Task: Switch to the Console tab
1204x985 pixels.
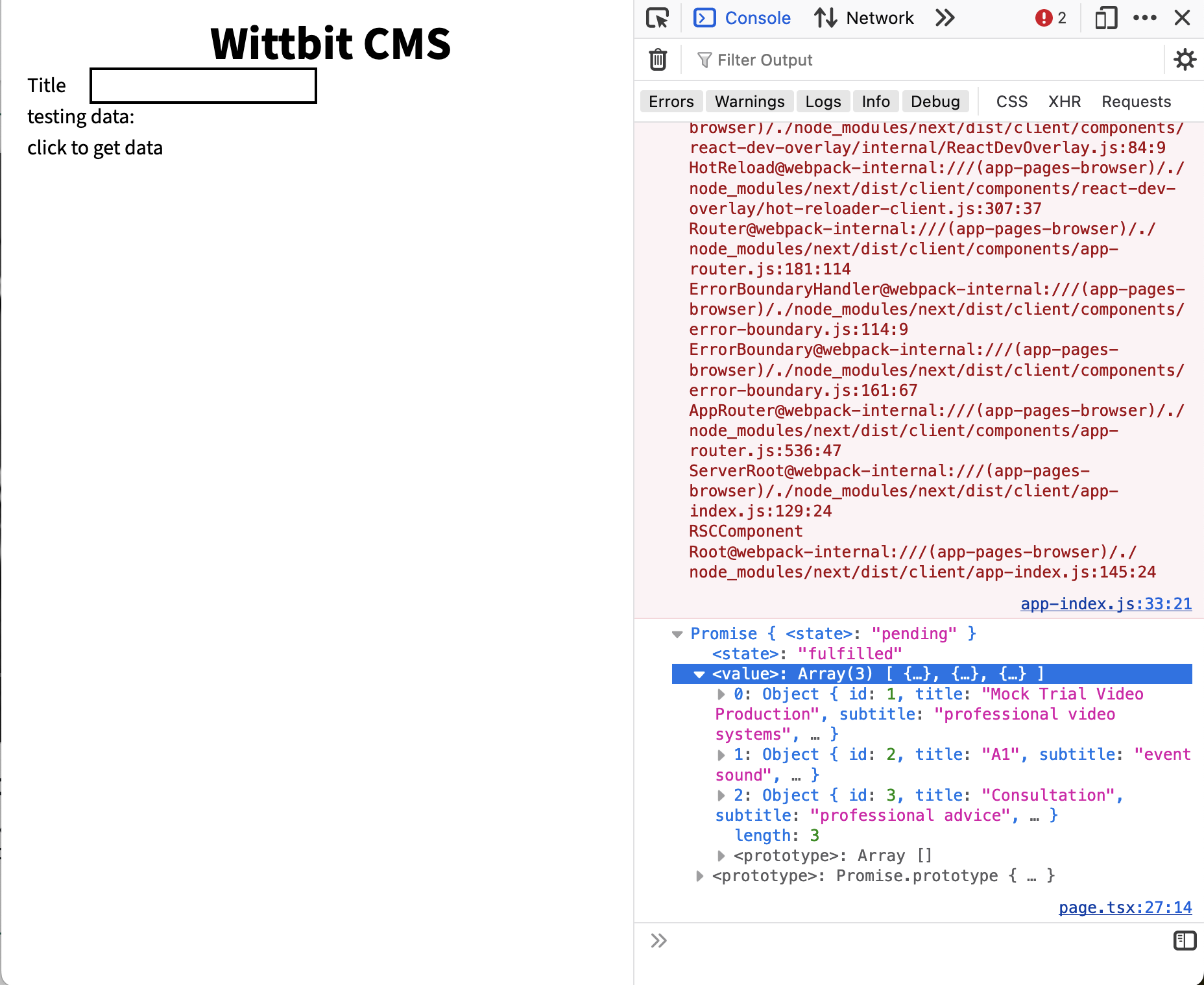Action: coord(742,18)
